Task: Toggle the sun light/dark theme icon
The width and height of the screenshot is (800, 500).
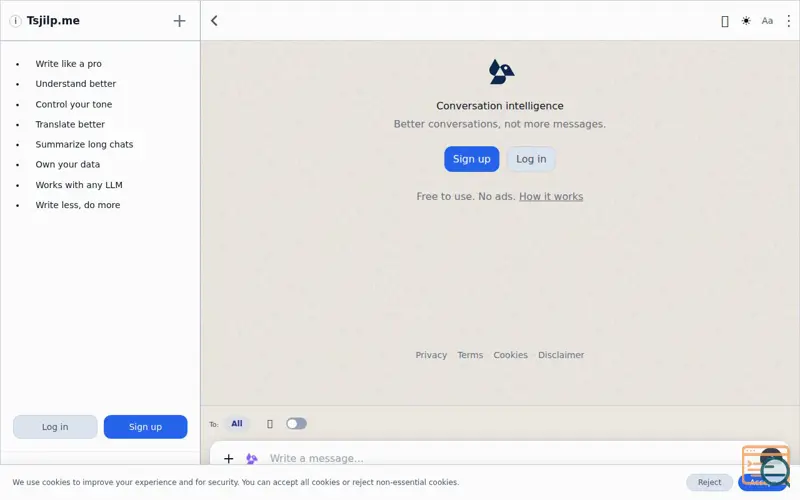Action: 746,21
